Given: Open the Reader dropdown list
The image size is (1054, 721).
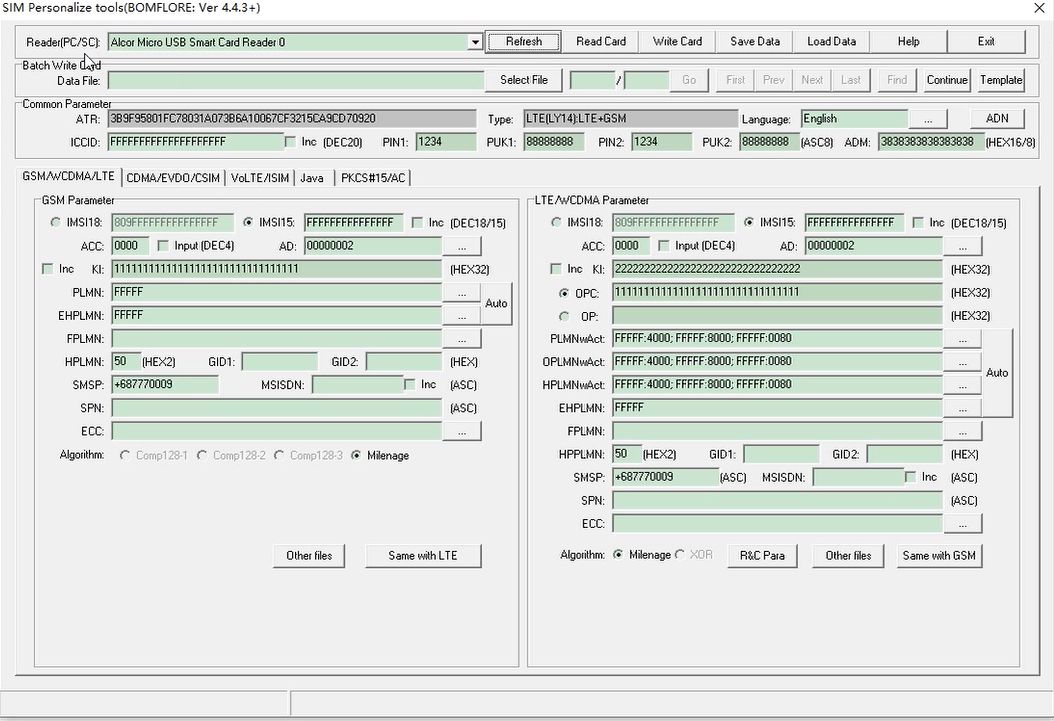Looking at the screenshot, I should pyautogui.click(x=475, y=42).
